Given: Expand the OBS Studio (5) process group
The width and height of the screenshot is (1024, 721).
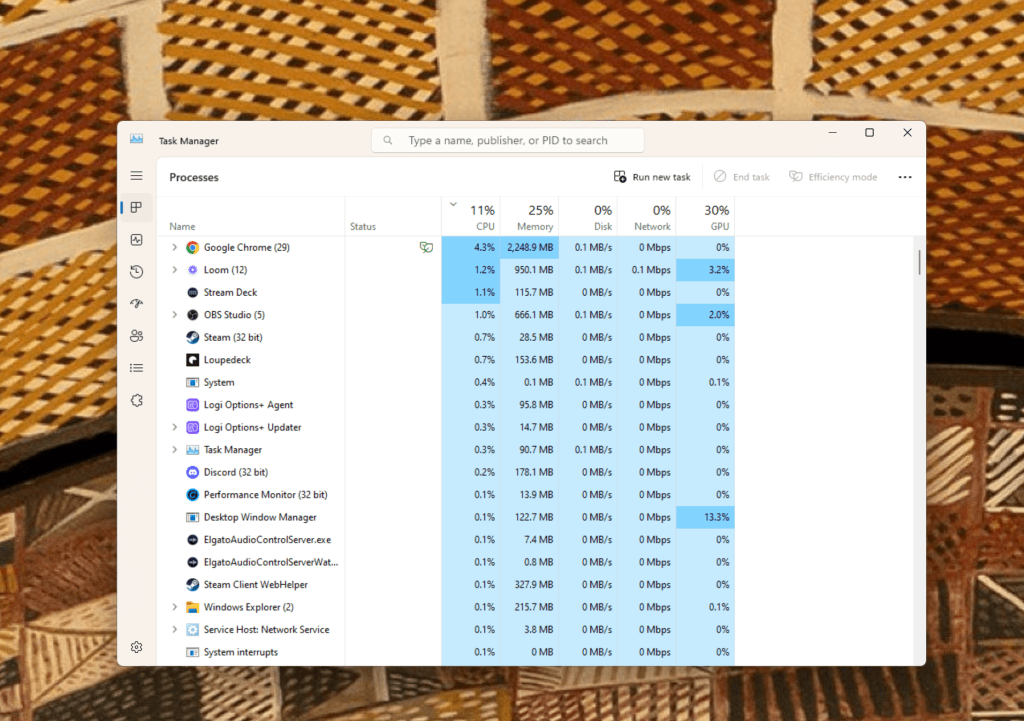Looking at the screenshot, I should (174, 315).
